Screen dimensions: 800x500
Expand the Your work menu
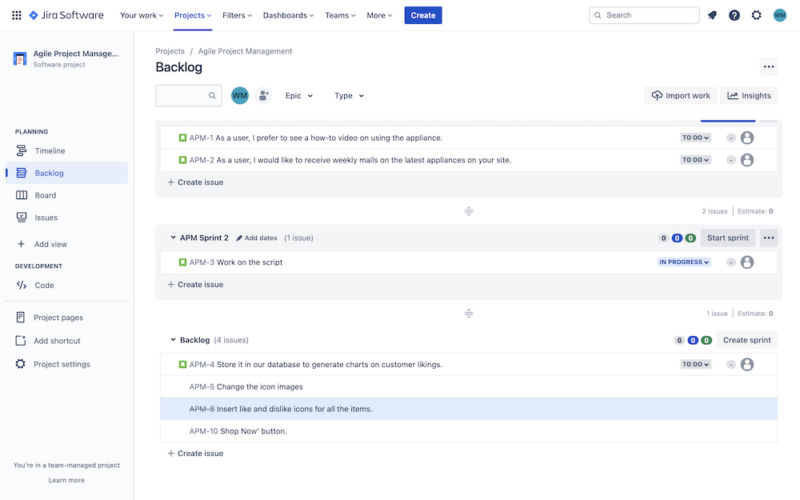coord(141,15)
